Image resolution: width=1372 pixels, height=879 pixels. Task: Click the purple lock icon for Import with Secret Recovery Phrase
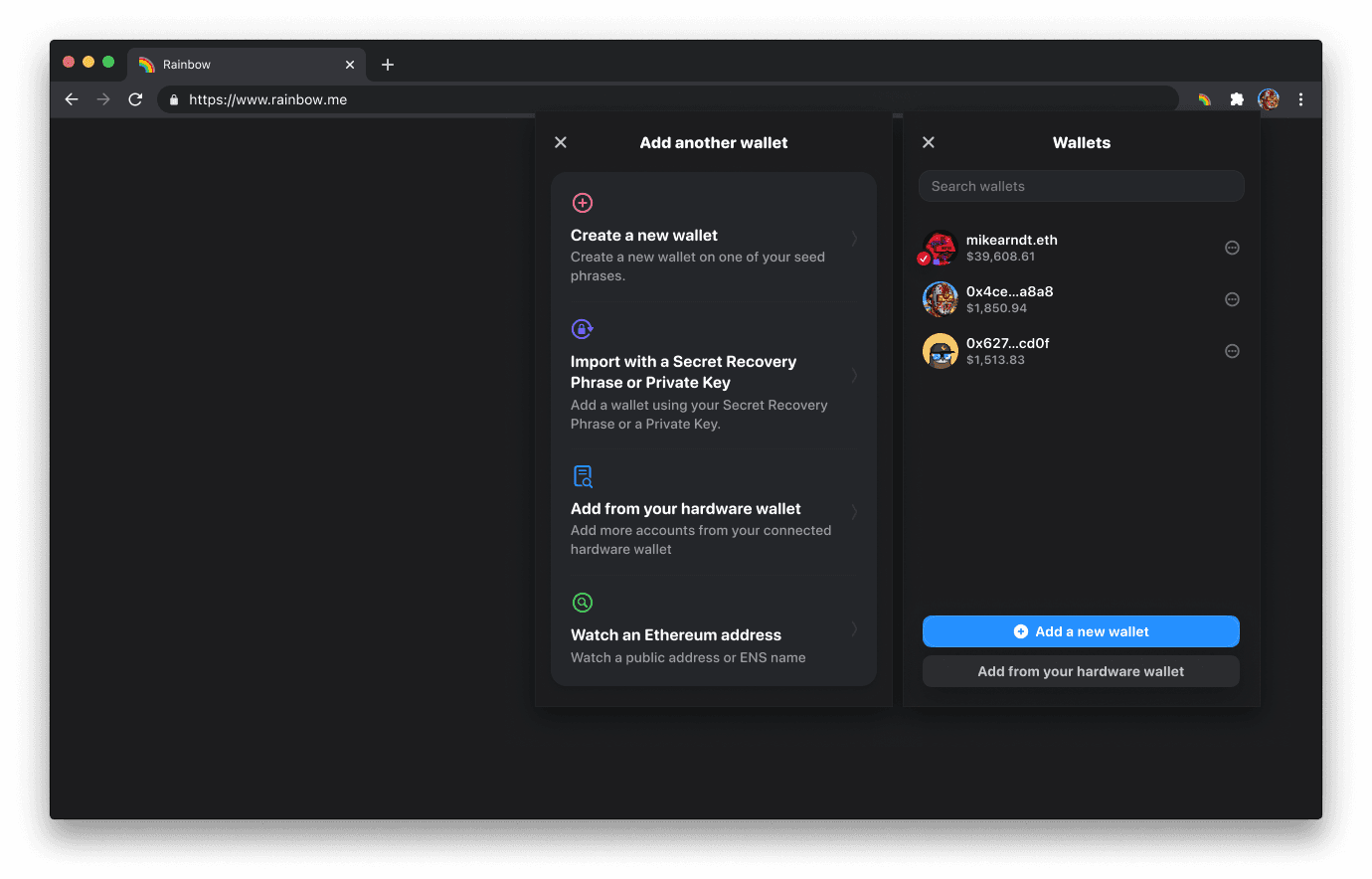pyautogui.click(x=583, y=329)
